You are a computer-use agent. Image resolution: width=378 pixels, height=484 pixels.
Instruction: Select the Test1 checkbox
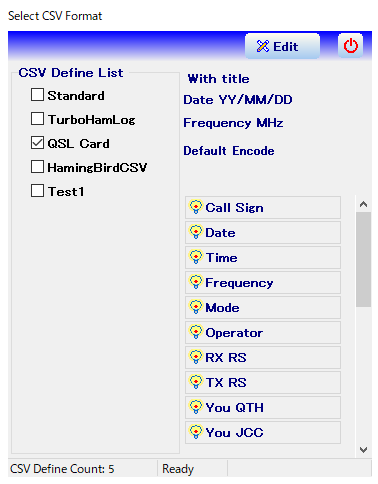pos(37,191)
